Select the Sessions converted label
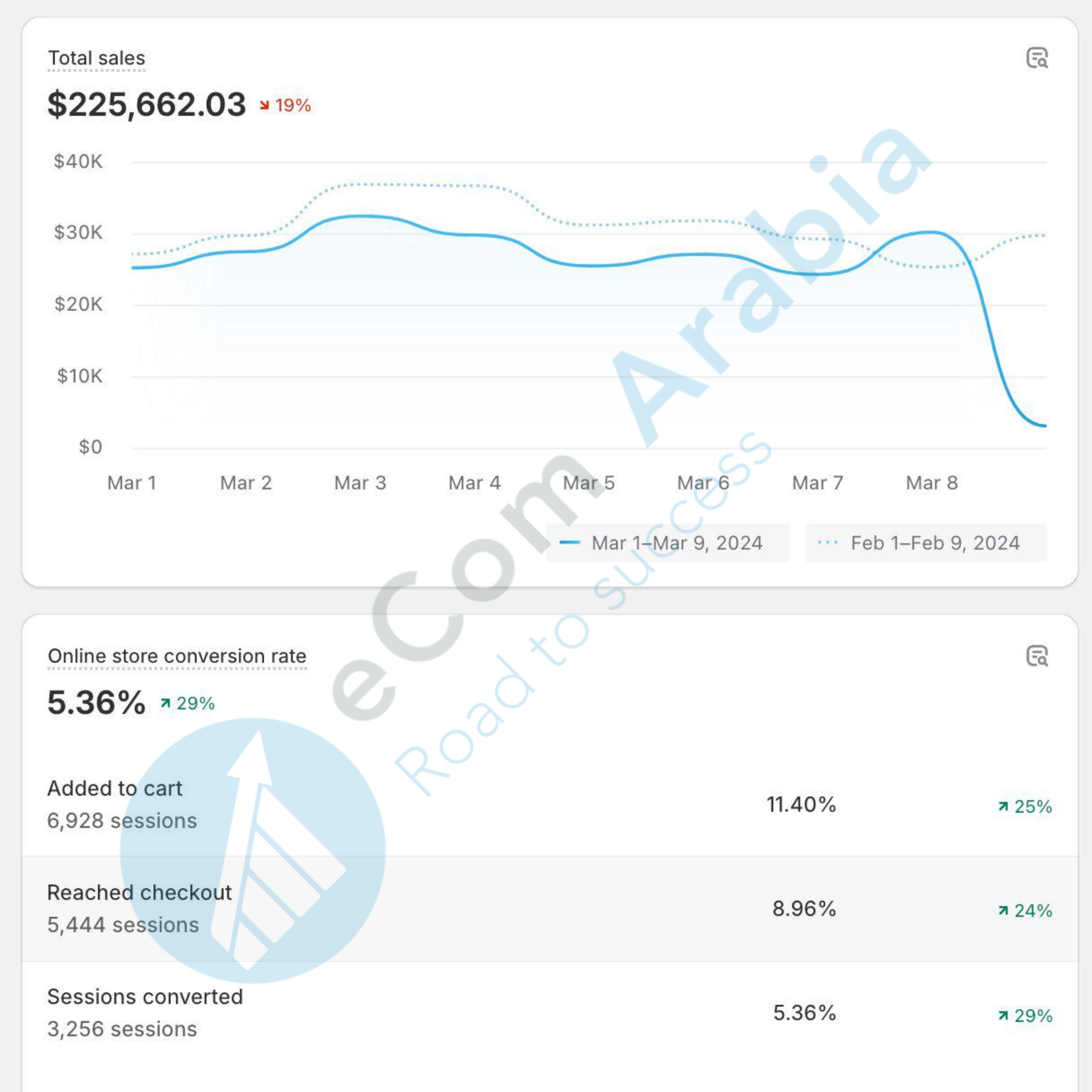The image size is (1092, 1092). click(145, 996)
